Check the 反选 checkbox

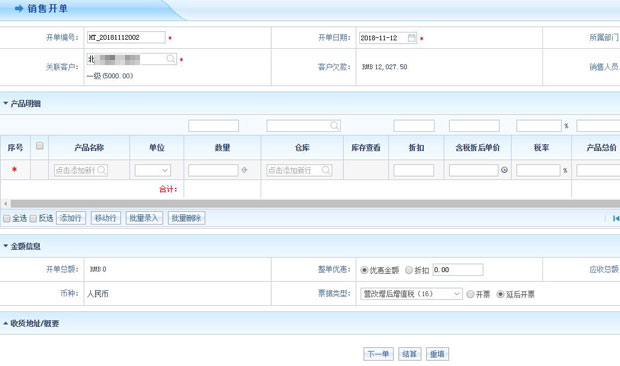click(33, 219)
